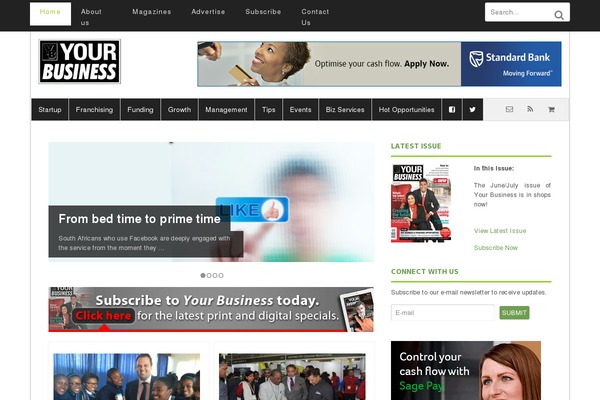The width and height of the screenshot is (600, 400).
Task: Open the Sage Pay cash flow ad
Action: (x=466, y=371)
